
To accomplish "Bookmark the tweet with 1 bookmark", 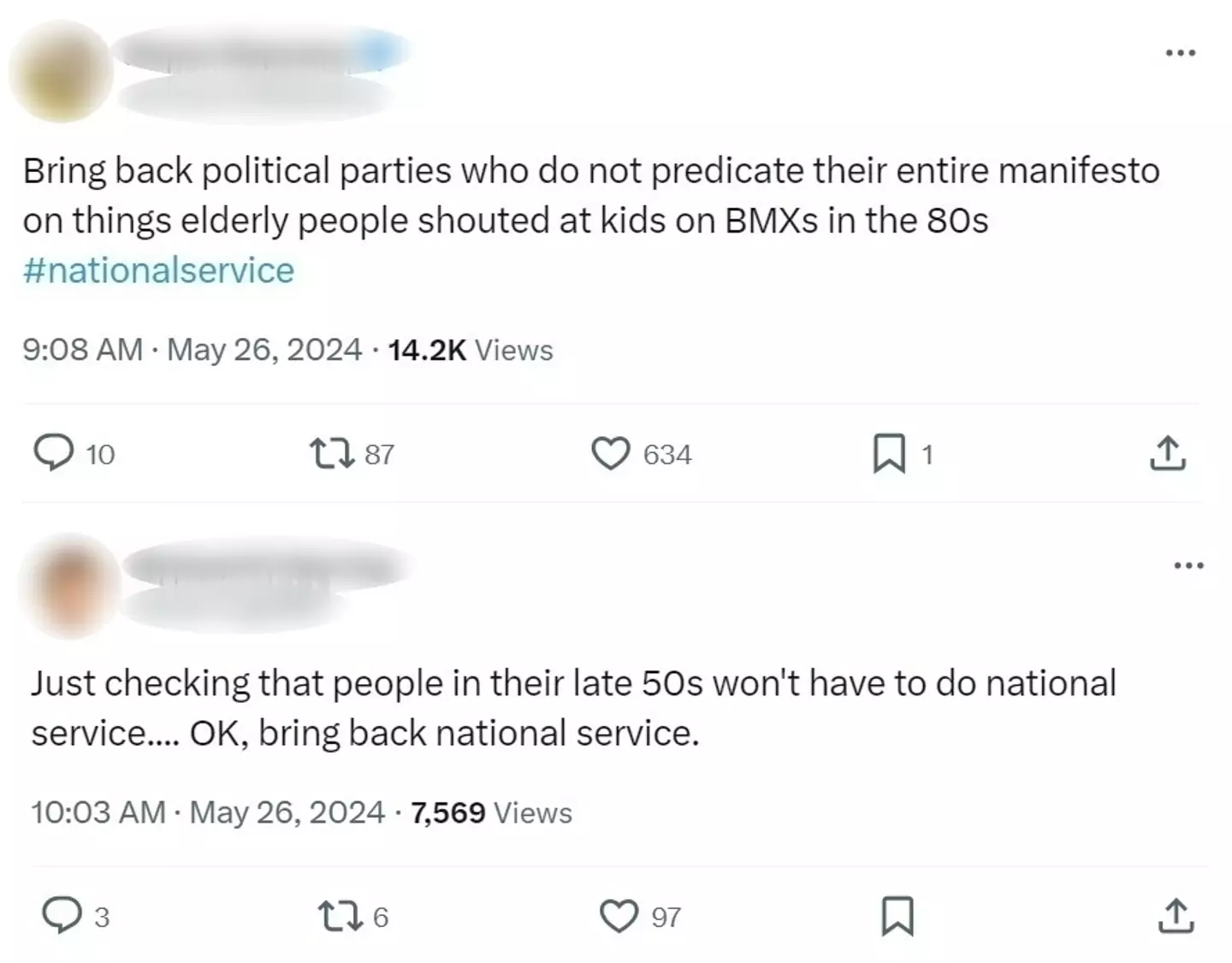I will [889, 452].
